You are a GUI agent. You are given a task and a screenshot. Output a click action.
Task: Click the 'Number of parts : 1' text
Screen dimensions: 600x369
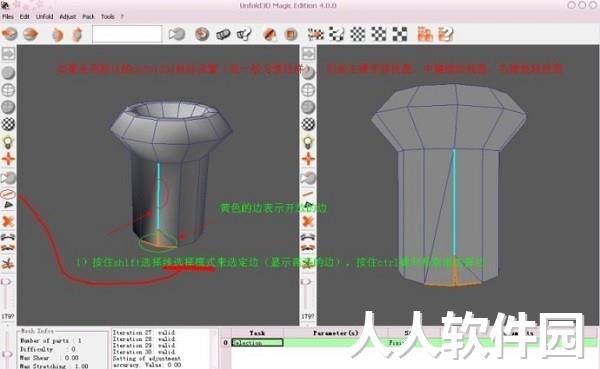[x=51, y=341]
